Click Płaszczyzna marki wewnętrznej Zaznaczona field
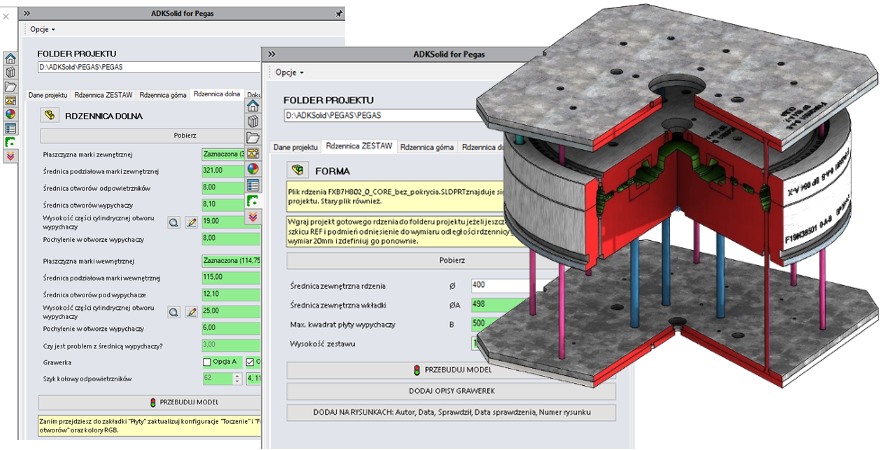 pyautogui.click(x=231, y=261)
